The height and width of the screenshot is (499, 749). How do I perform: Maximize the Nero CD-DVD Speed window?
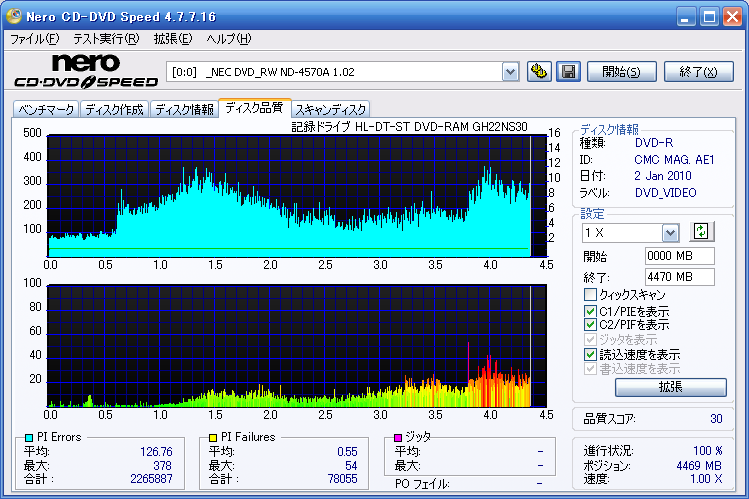(709, 17)
